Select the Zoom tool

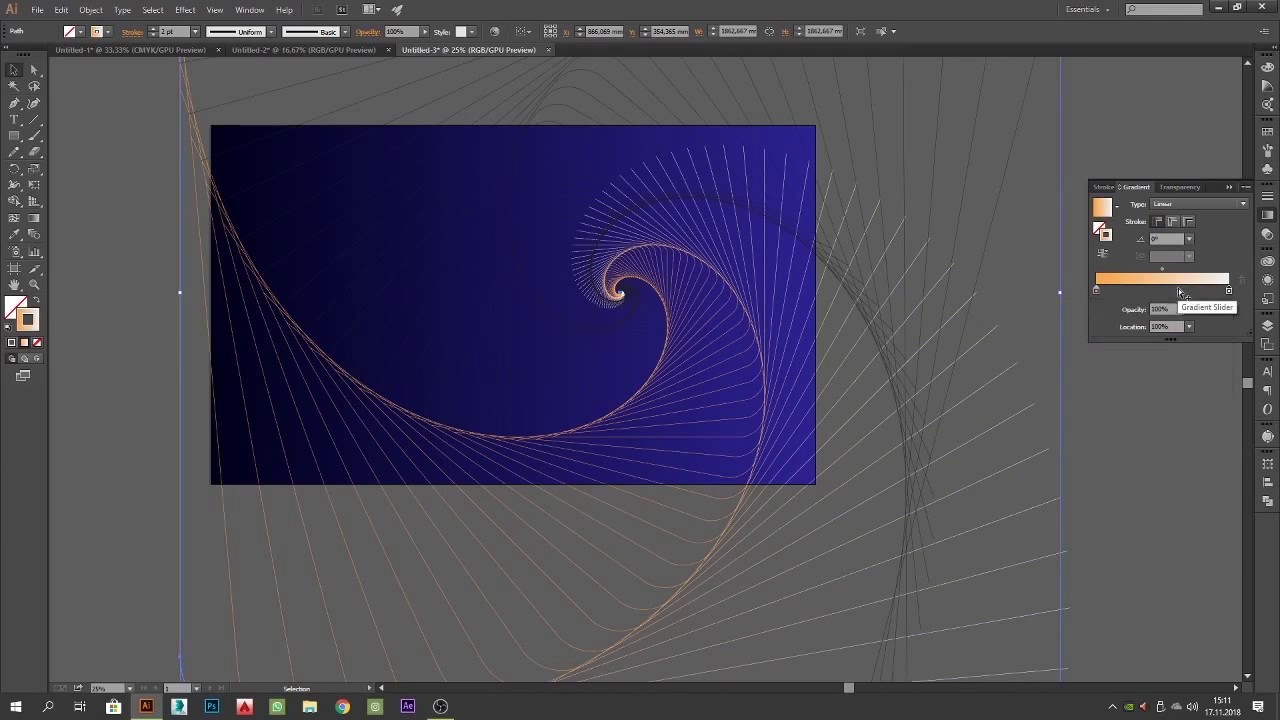point(34,284)
